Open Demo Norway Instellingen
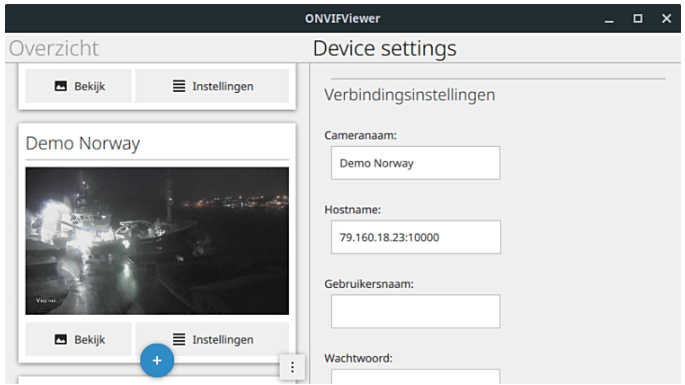This screenshot has height=385, width=685. [212, 339]
